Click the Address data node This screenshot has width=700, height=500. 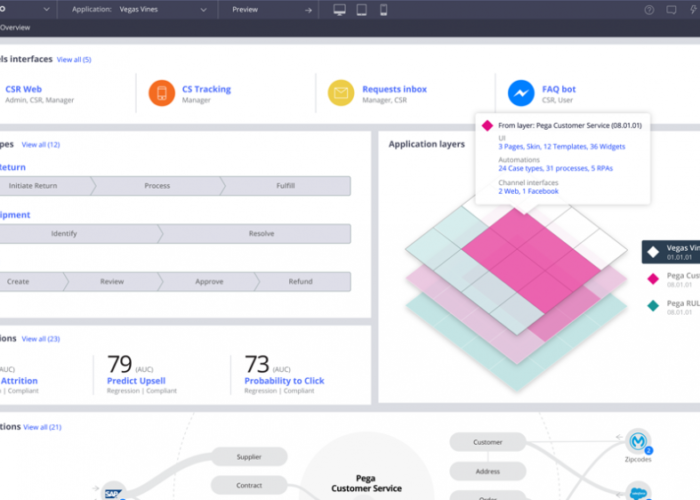(488, 471)
